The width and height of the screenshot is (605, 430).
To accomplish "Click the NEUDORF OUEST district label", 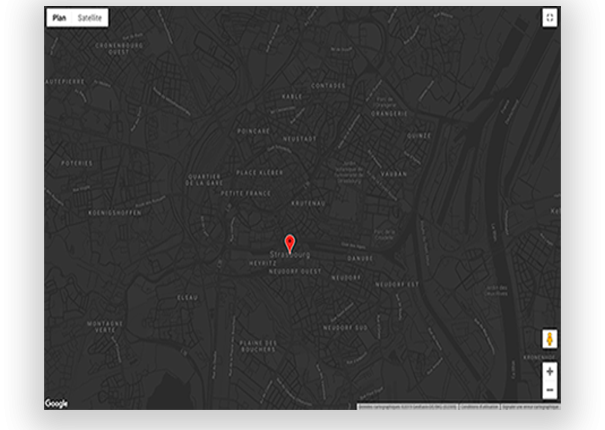I will pos(295,271).
